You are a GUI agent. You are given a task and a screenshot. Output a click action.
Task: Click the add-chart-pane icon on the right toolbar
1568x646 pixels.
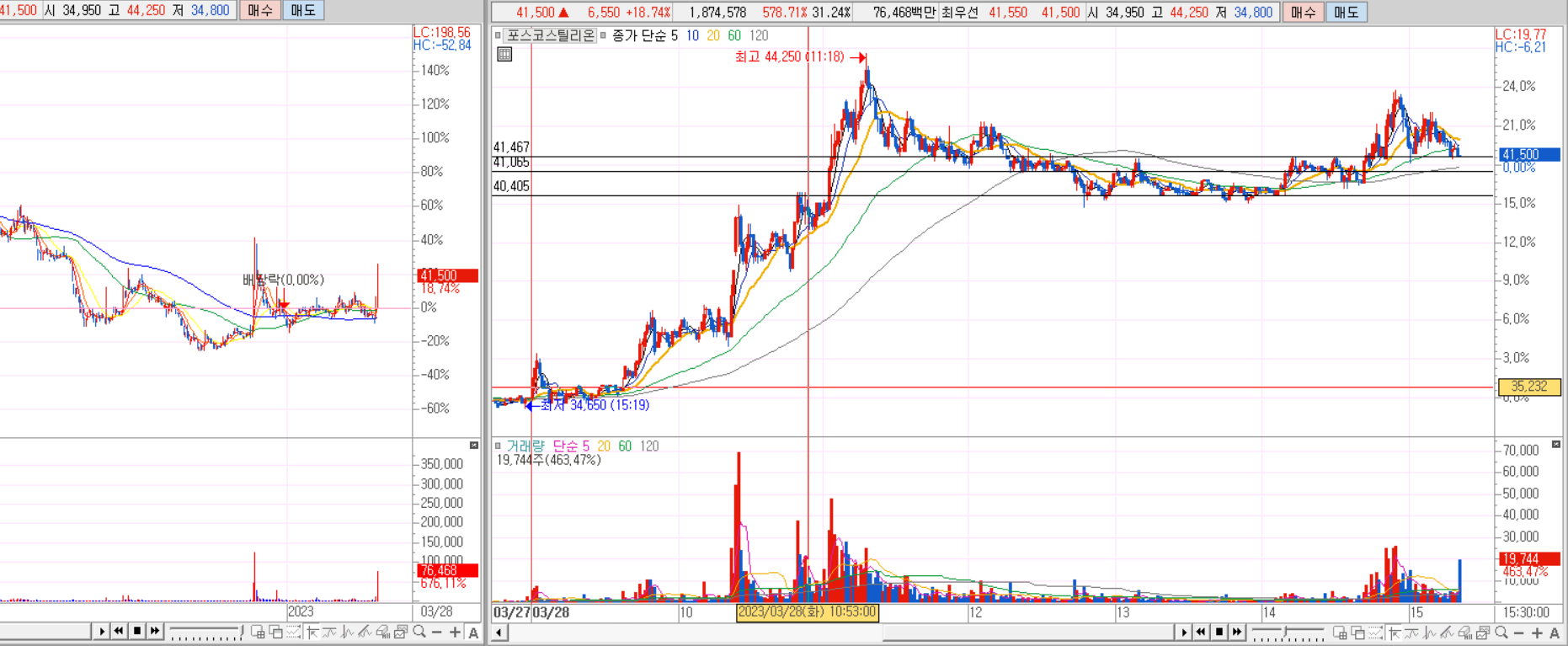(x=1340, y=633)
